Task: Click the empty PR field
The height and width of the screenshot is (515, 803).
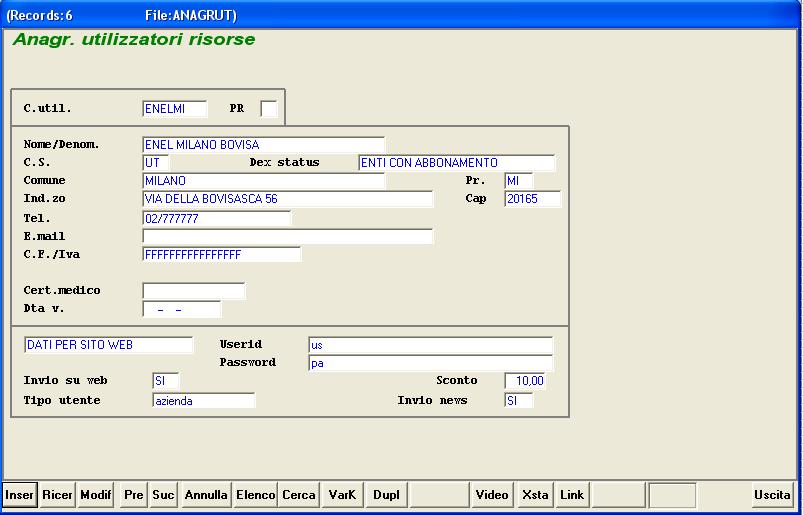Action: pyautogui.click(x=268, y=109)
